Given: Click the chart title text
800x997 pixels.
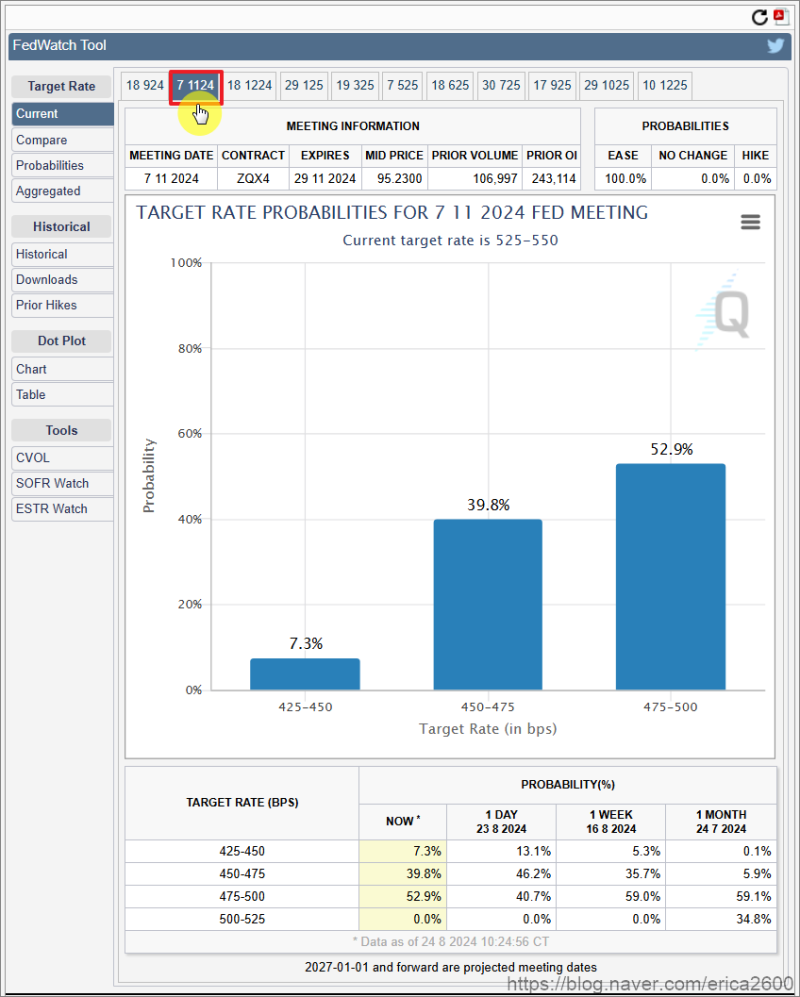Looking at the screenshot, I should [392, 212].
